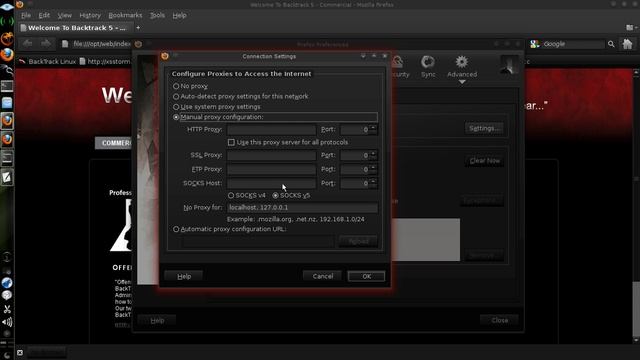Click the Firefox home button icon
The width and height of the screenshot is (640, 360).
point(627,44)
